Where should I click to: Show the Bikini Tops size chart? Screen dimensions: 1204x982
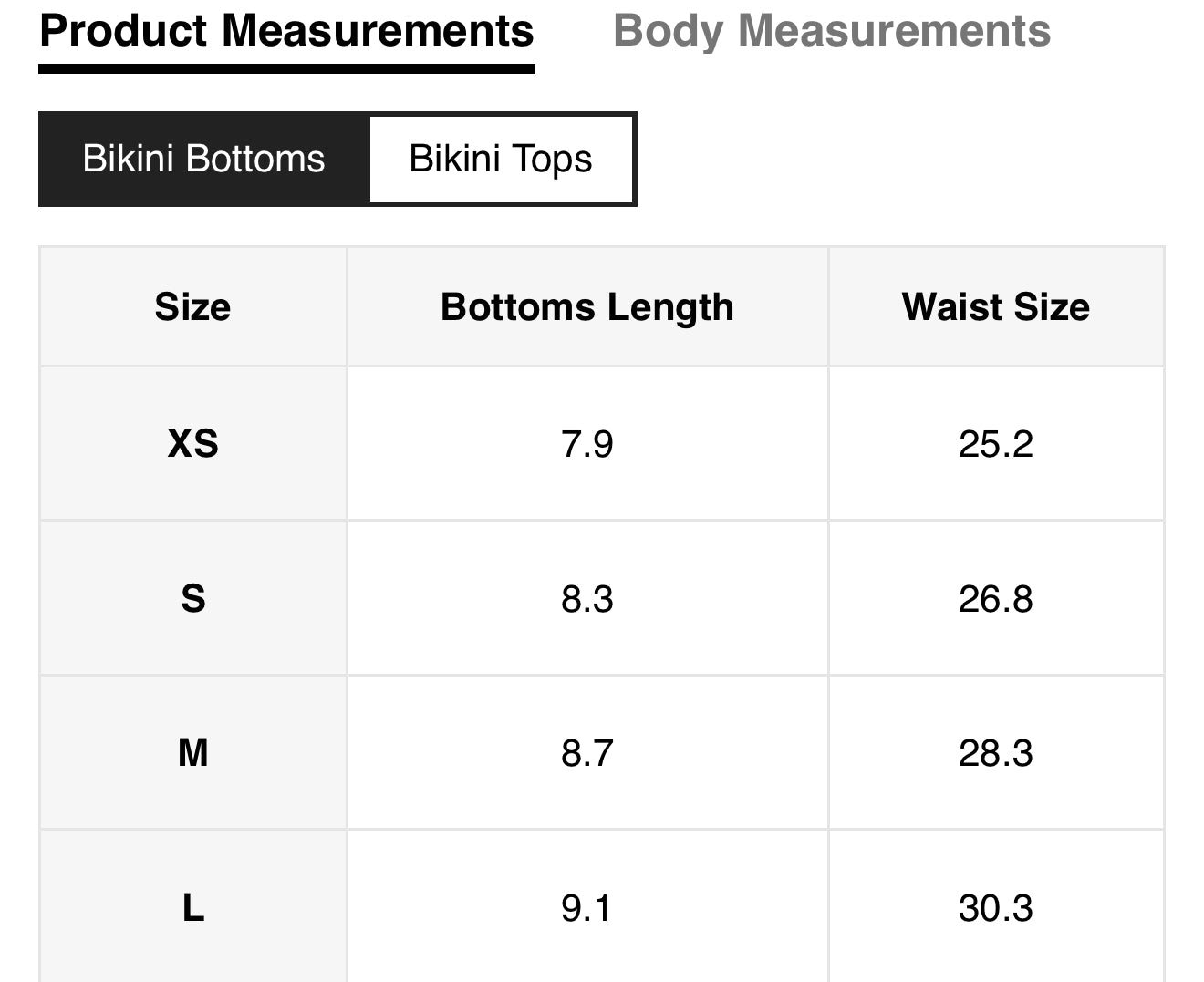tap(501, 159)
